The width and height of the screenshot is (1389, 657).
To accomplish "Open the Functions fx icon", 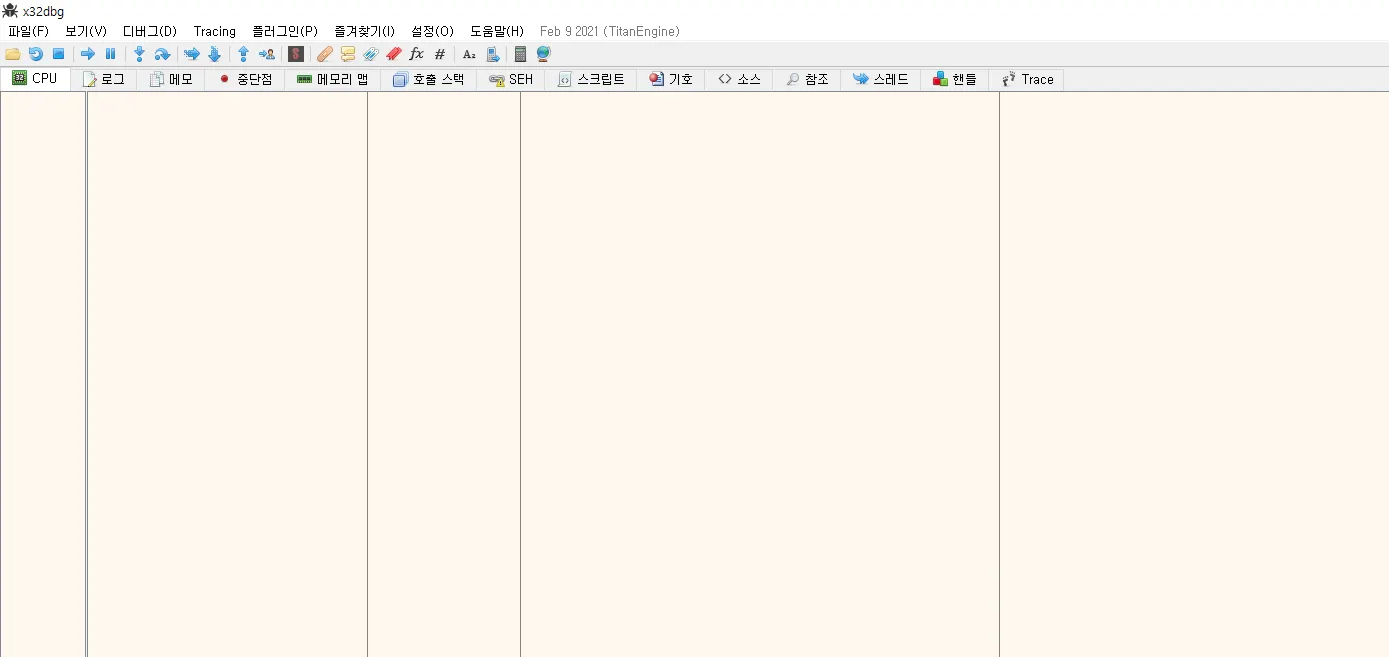I will 417,54.
